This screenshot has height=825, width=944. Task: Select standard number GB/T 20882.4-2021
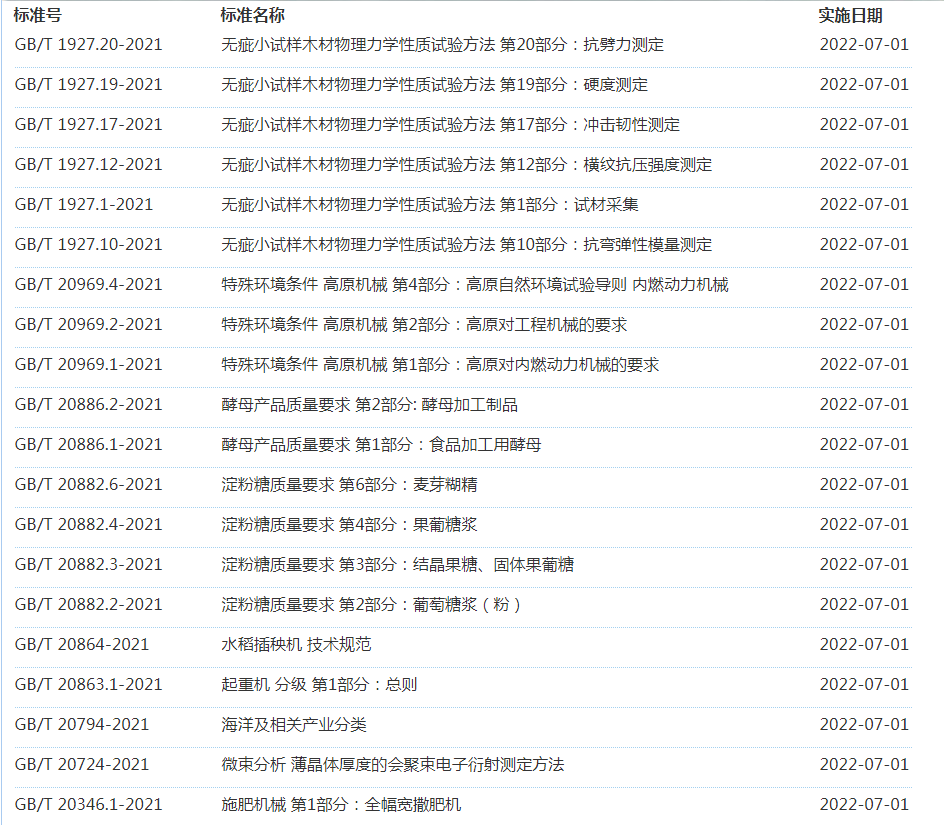pyautogui.click(x=88, y=524)
